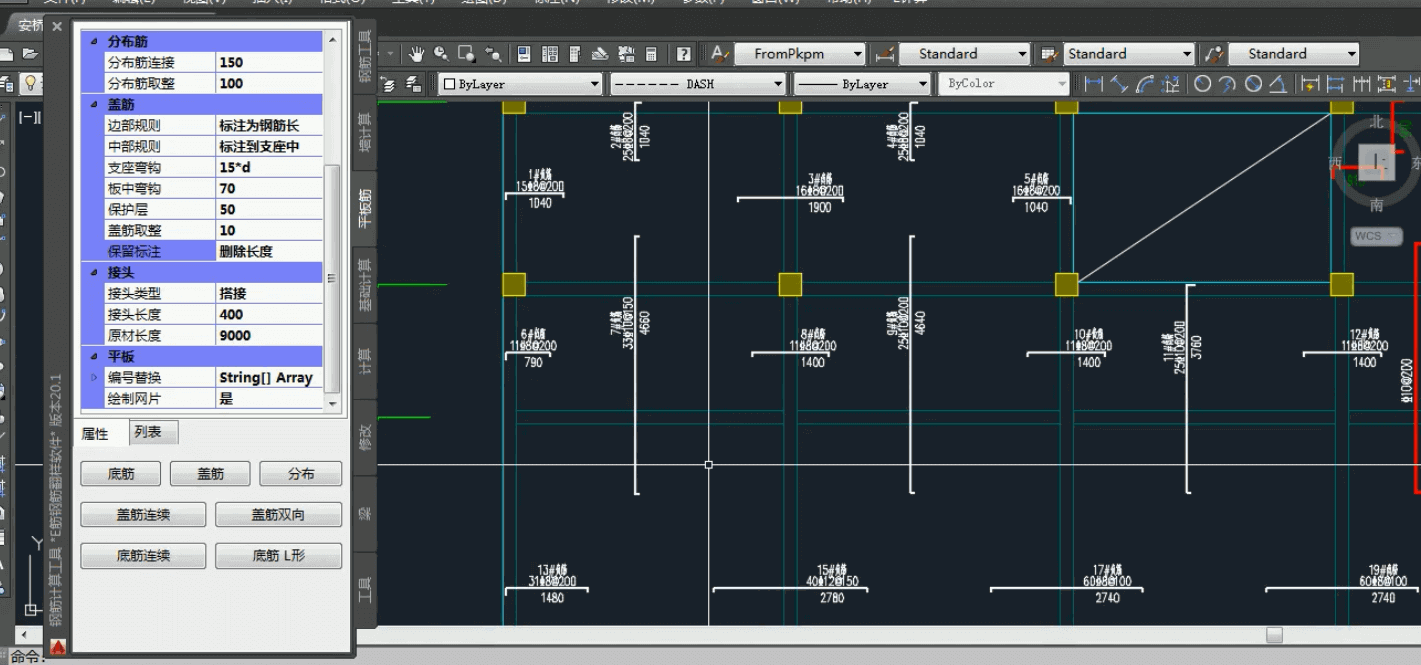Click the Zoom Previous icon

[492, 54]
